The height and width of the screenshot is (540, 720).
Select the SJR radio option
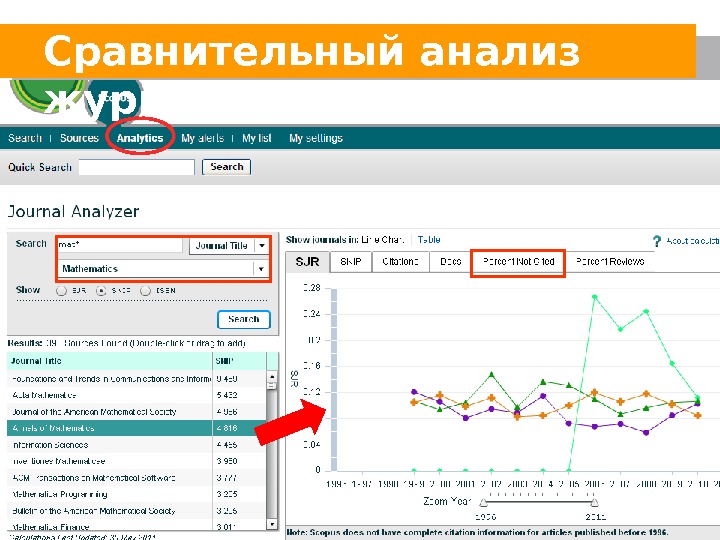coord(61,291)
